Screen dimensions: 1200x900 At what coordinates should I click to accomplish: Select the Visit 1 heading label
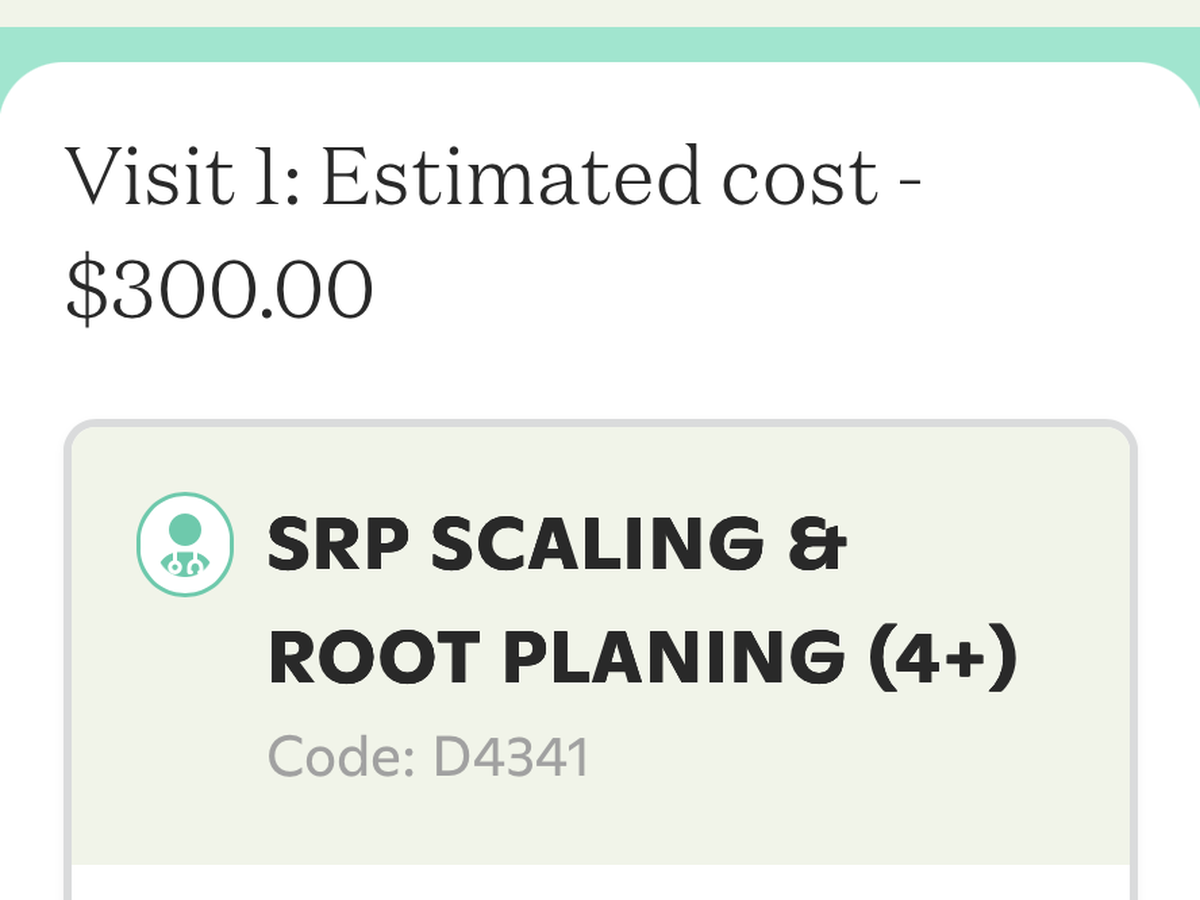(182, 177)
